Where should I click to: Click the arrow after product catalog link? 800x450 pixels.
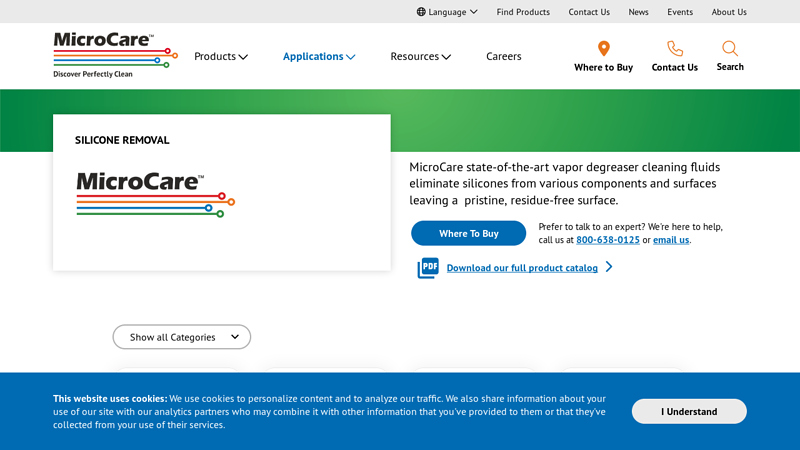tap(609, 267)
